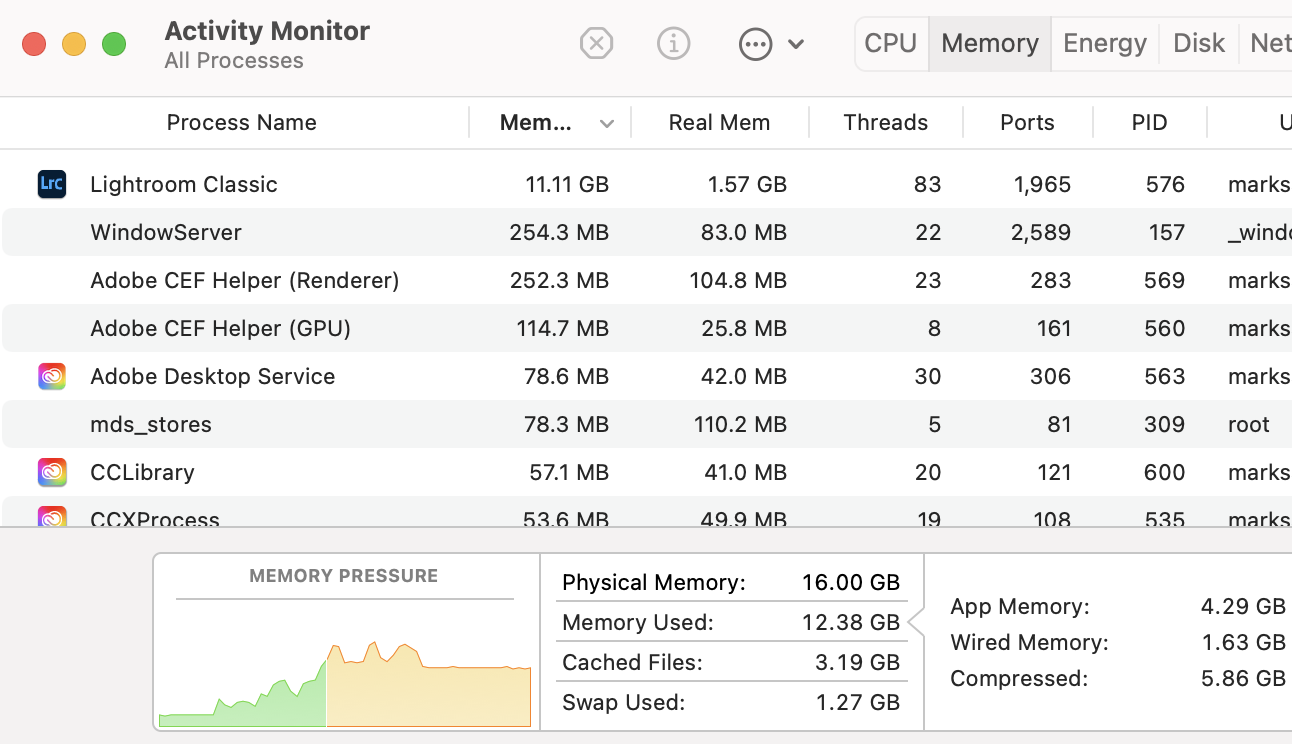This screenshot has width=1292, height=744.
Task: Select the Memory tab
Action: [990, 44]
